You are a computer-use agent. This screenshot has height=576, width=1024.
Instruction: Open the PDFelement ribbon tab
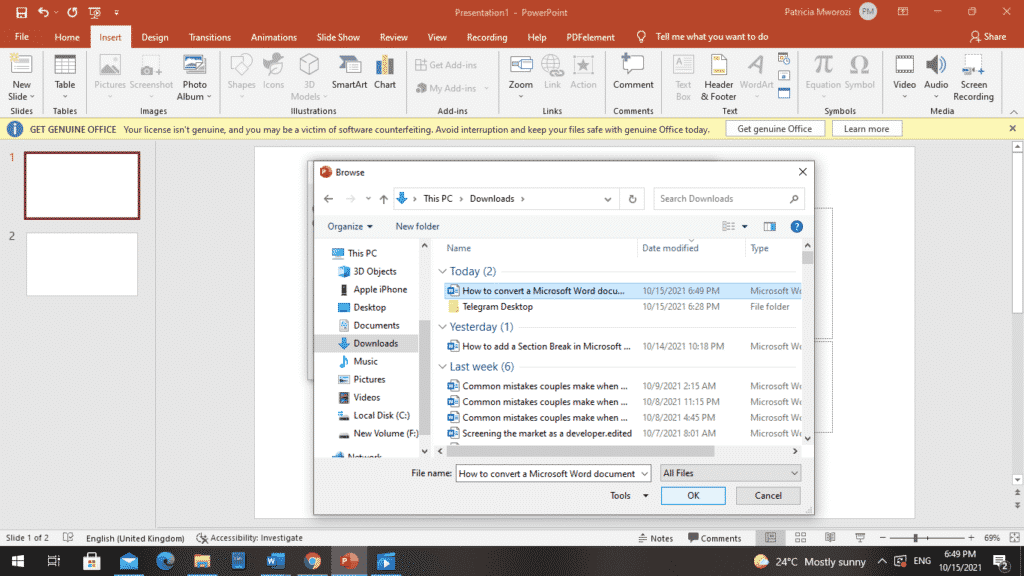(590, 37)
